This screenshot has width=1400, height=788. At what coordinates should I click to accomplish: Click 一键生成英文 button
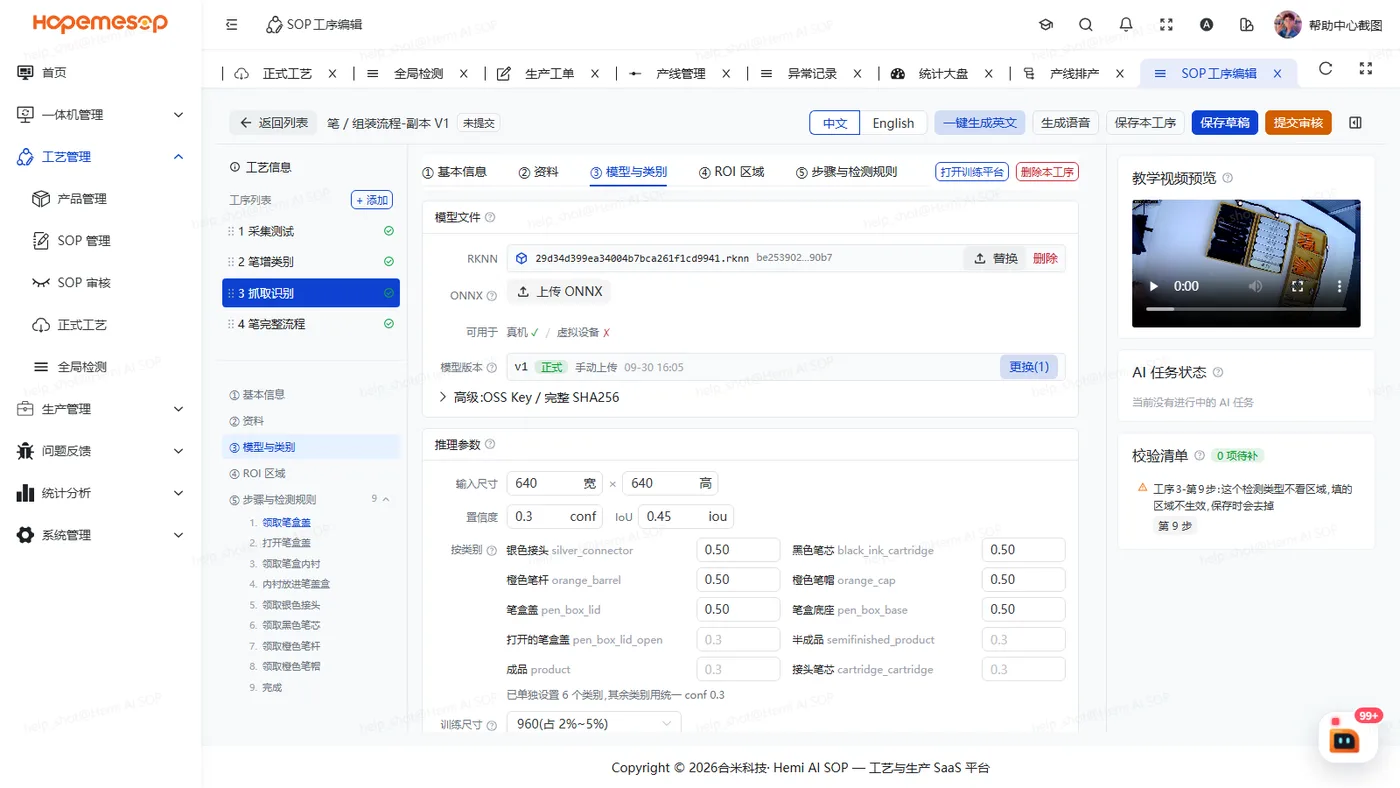pyautogui.click(x=980, y=123)
